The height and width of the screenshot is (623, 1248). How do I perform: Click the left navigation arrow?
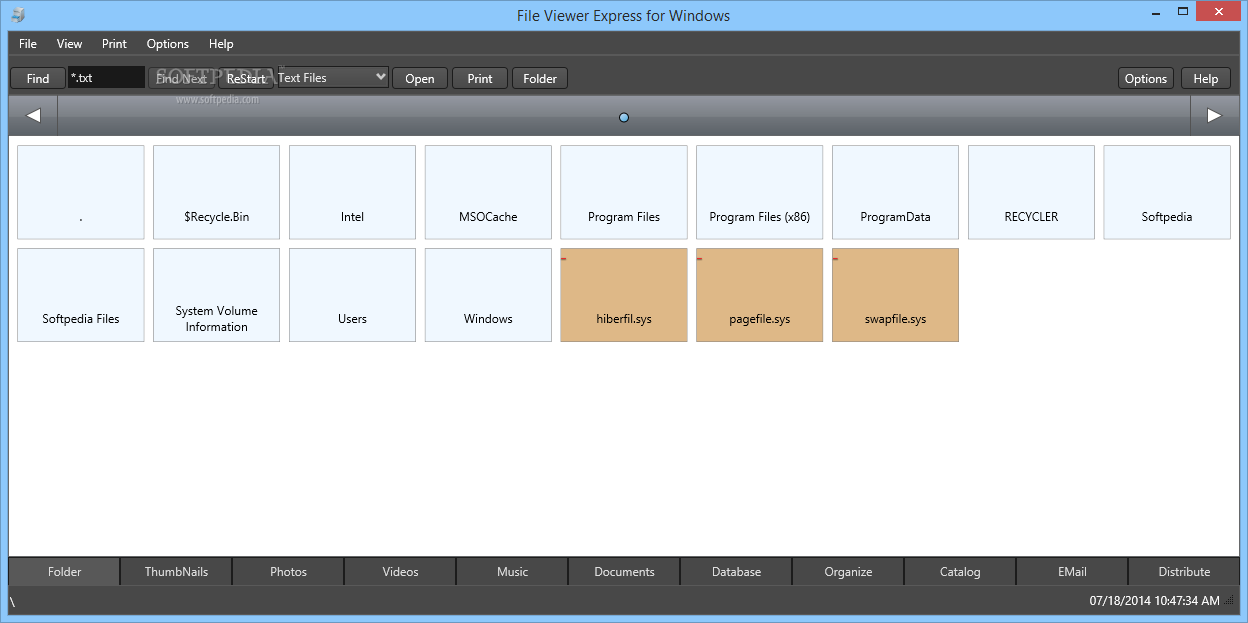(x=33, y=116)
